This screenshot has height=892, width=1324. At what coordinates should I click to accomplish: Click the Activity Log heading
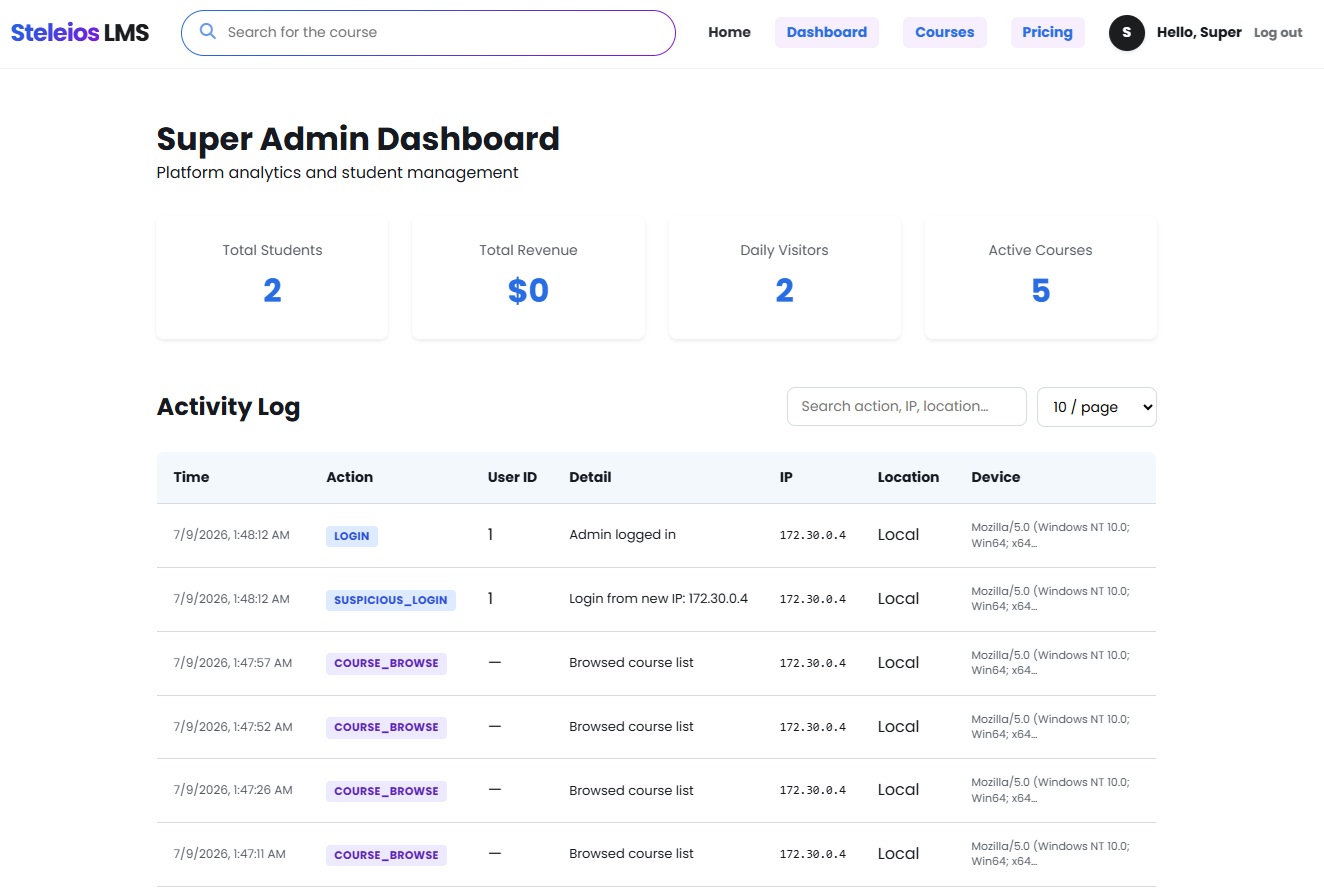click(x=228, y=406)
